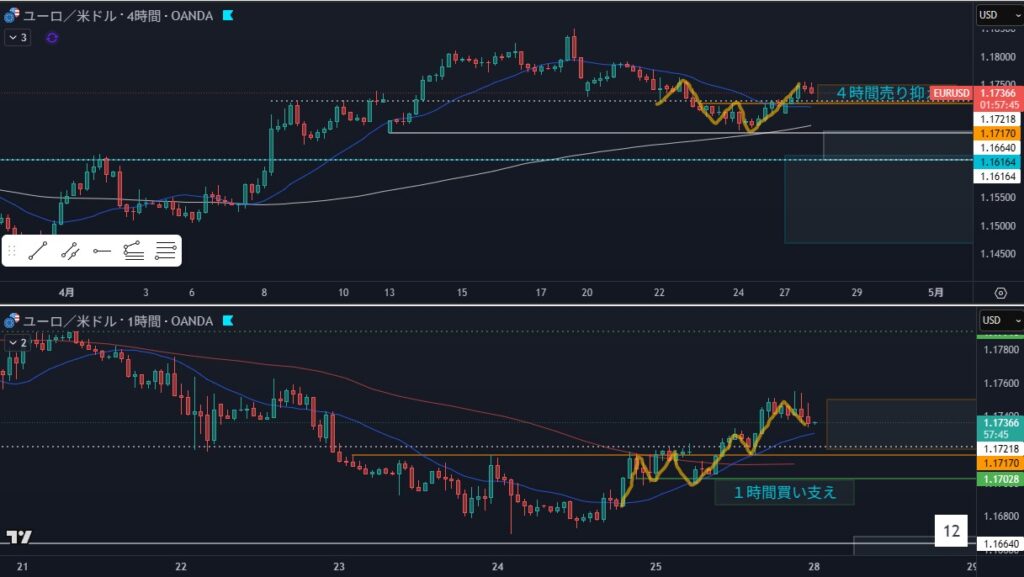Choose the ray line tool with midpoints
This screenshot has width=1024, height=577.
(x=69, y=252)
